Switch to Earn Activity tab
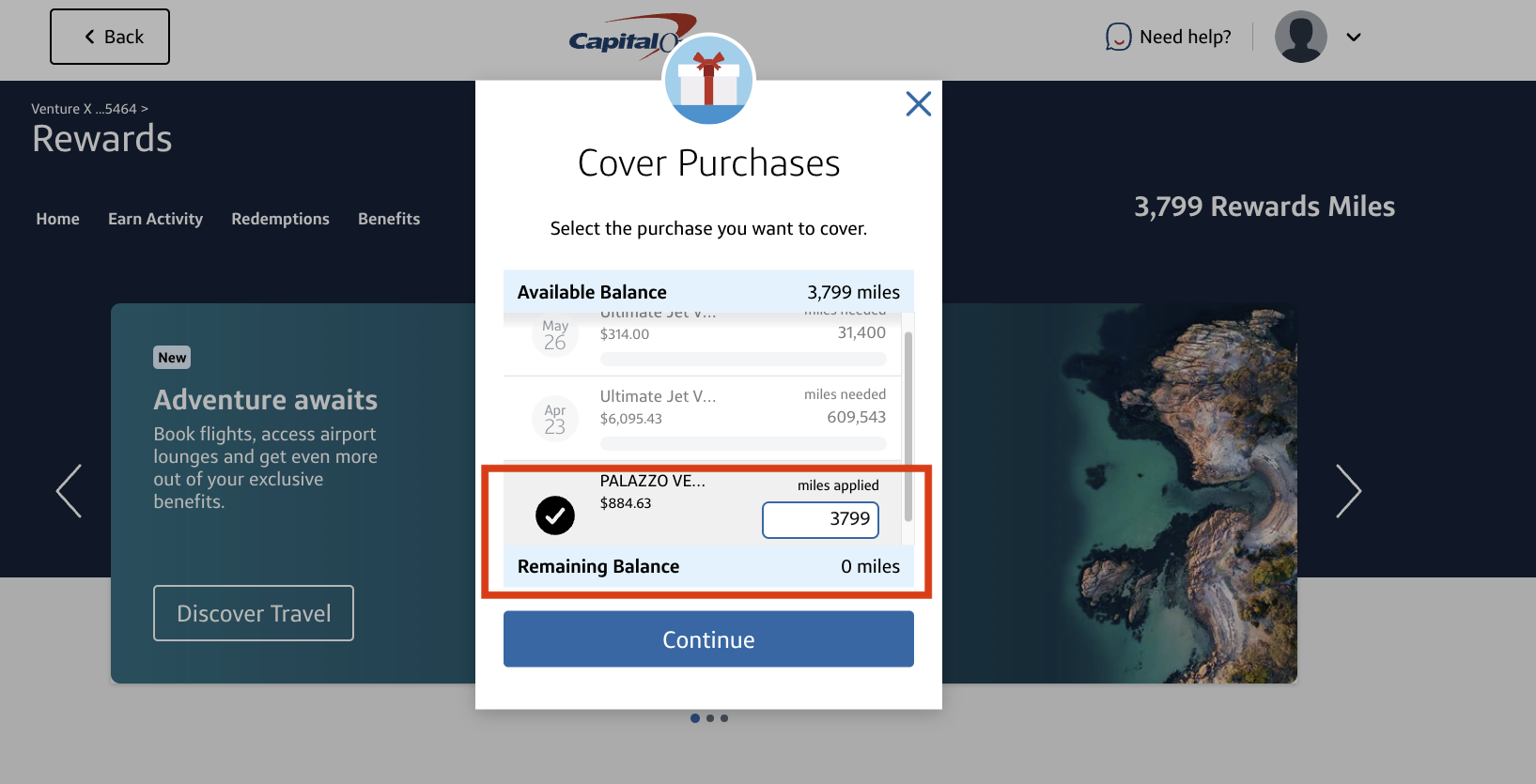 tap(155, 219)
